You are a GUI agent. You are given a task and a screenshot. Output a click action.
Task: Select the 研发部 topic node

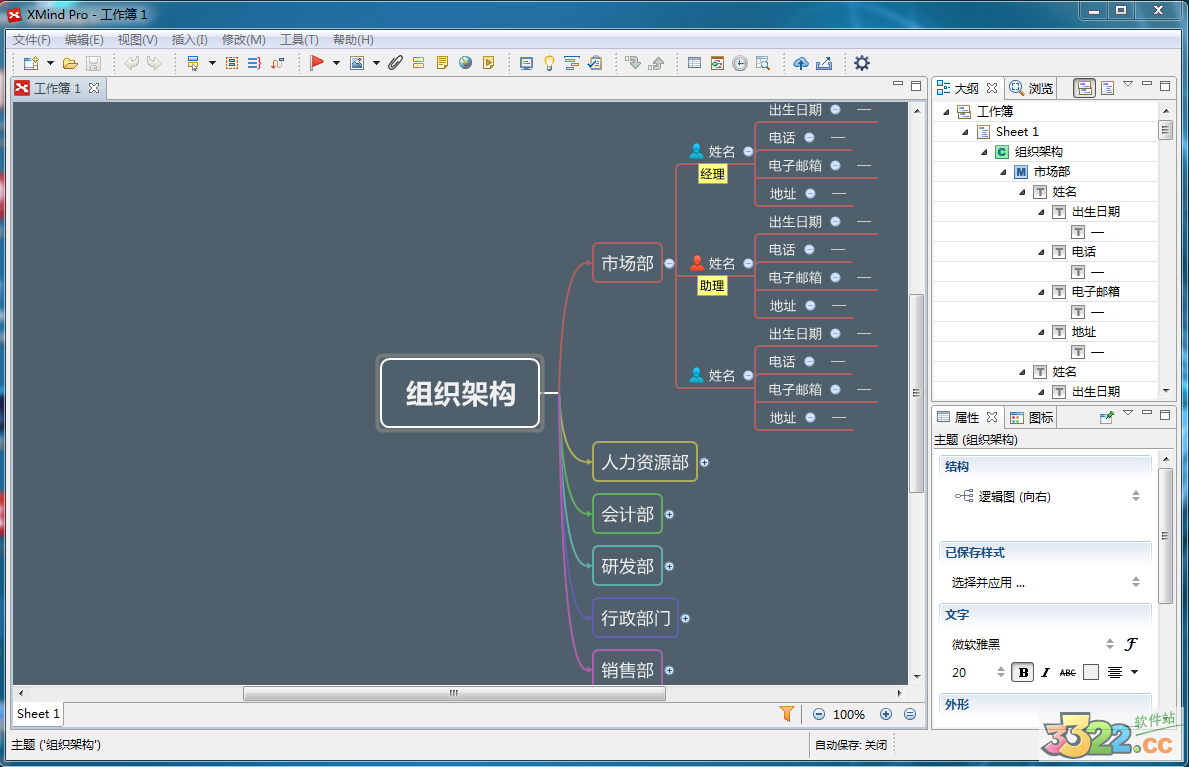(627, 566)
